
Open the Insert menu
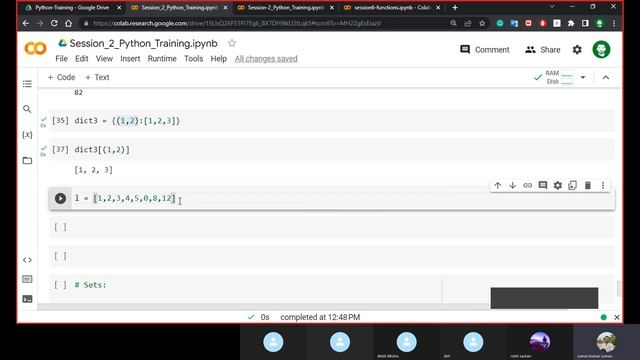tap(130, 59)
